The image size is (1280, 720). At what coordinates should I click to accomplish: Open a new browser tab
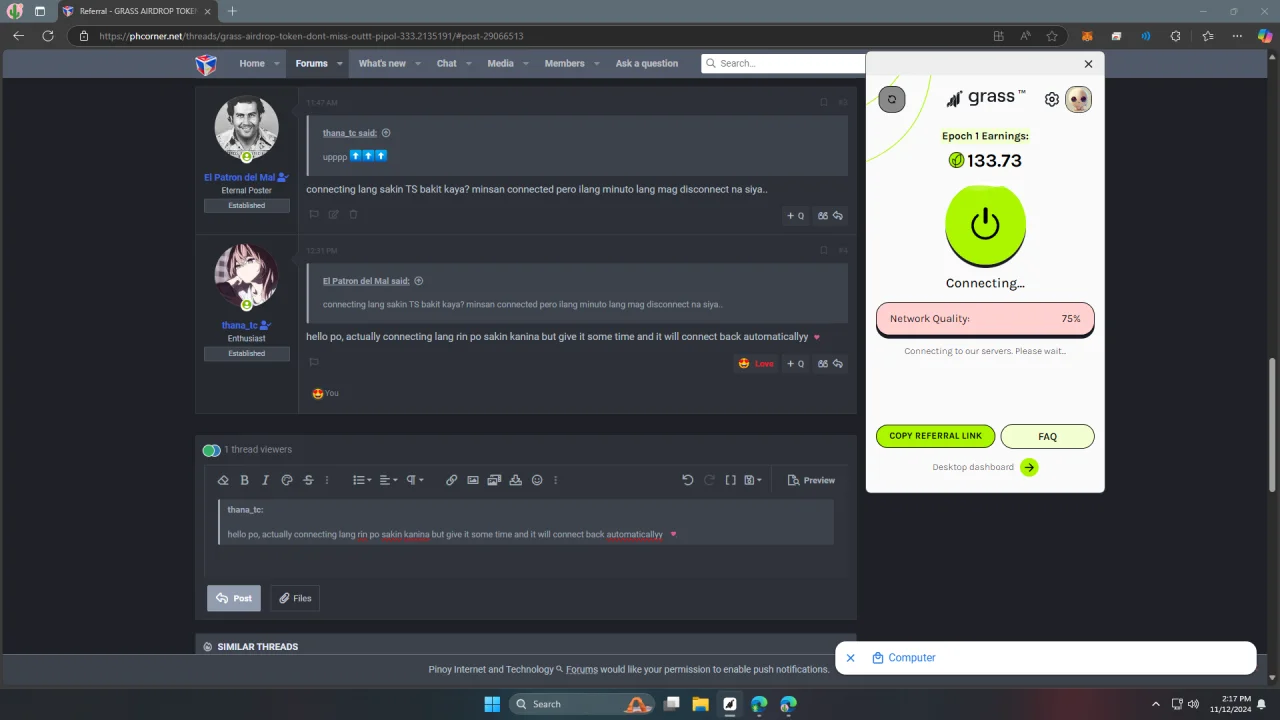232,11
